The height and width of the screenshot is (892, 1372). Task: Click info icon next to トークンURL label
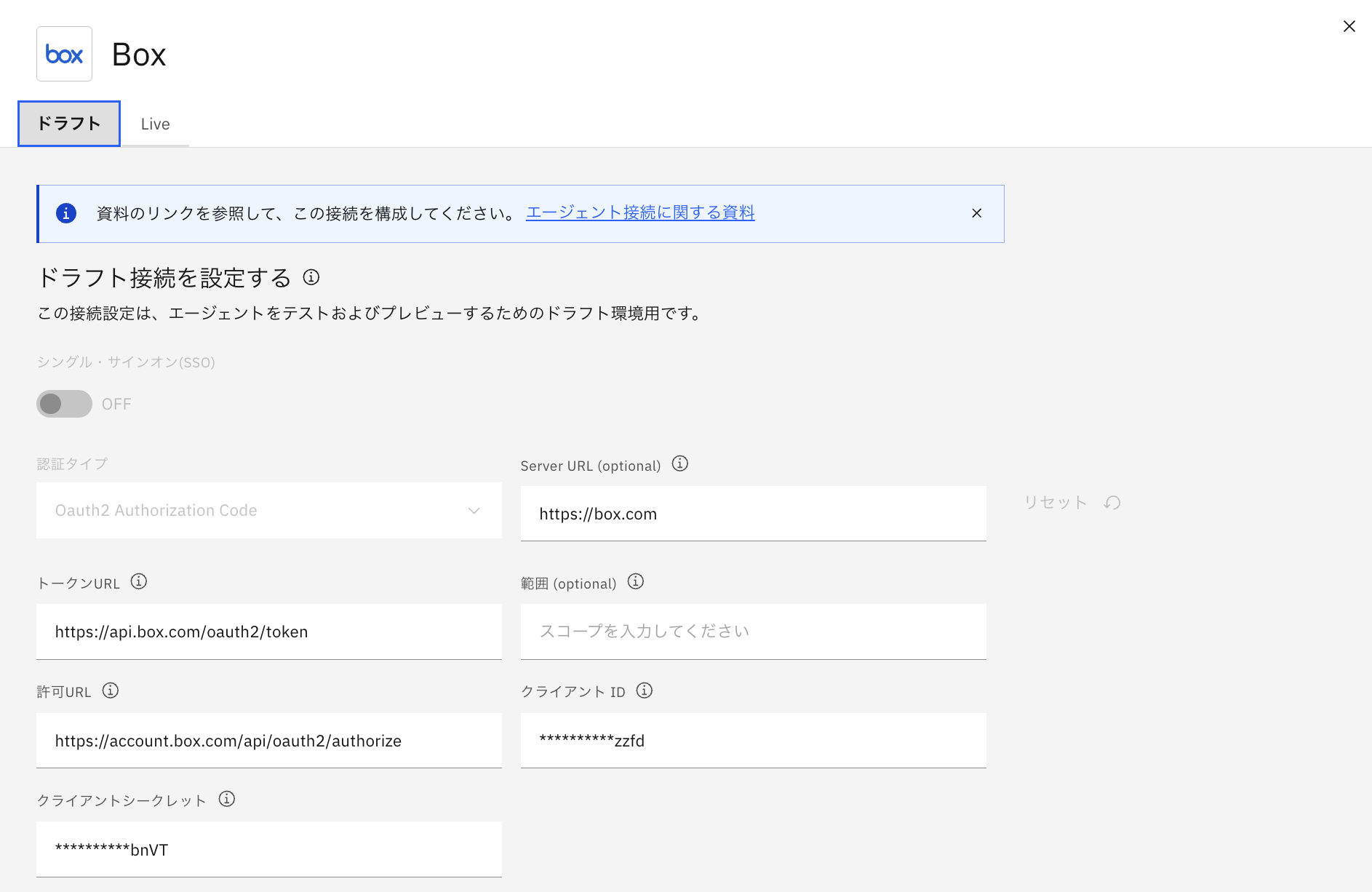point(138,582)
